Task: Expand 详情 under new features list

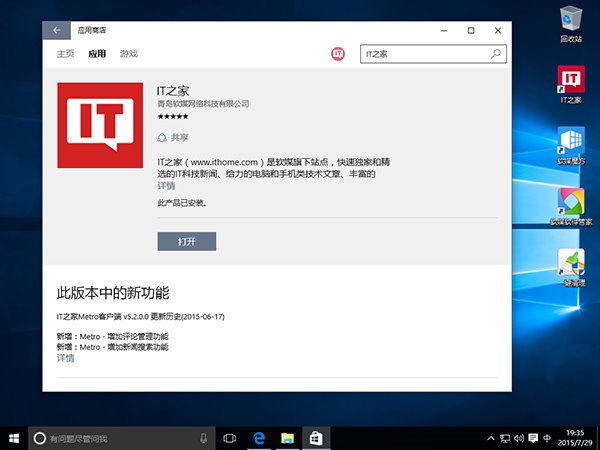Action: point(65,357)
